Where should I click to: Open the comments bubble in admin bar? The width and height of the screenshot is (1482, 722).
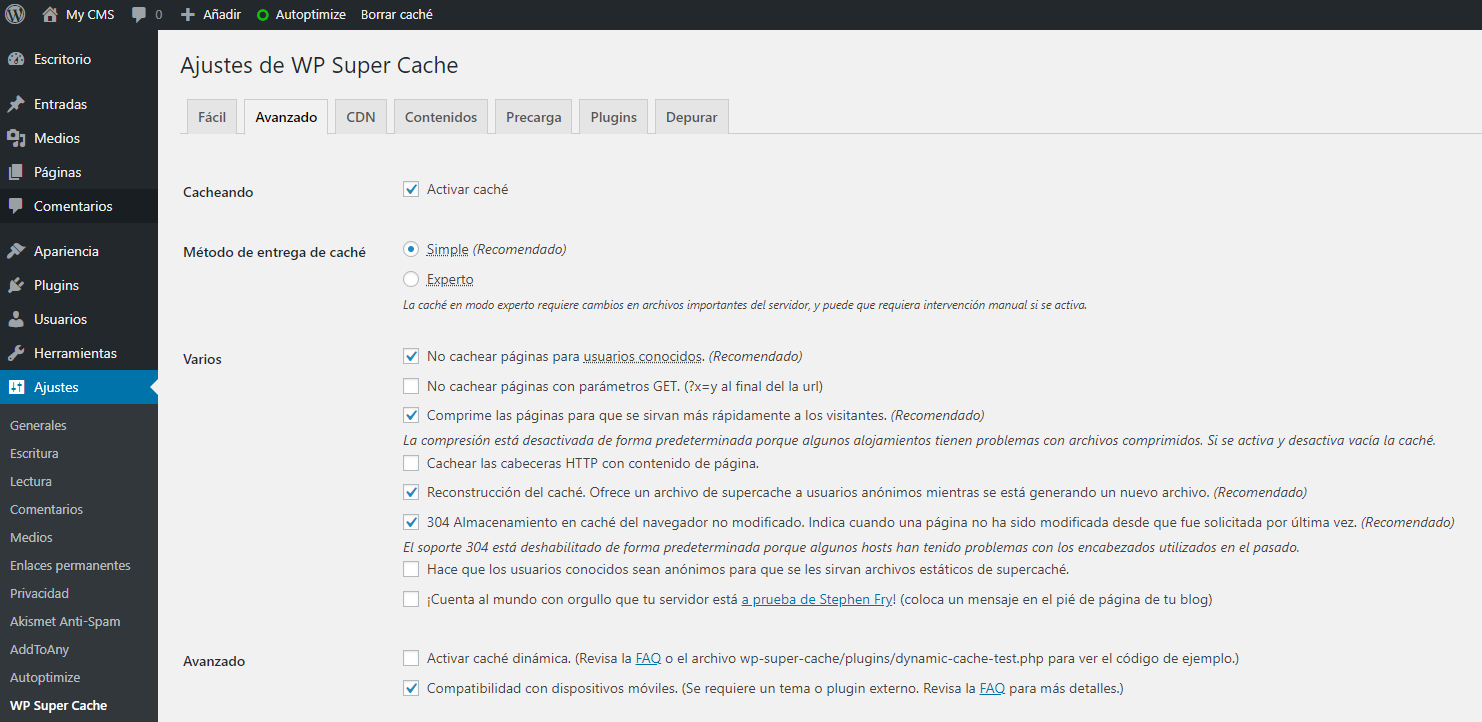tap(139, 15)
